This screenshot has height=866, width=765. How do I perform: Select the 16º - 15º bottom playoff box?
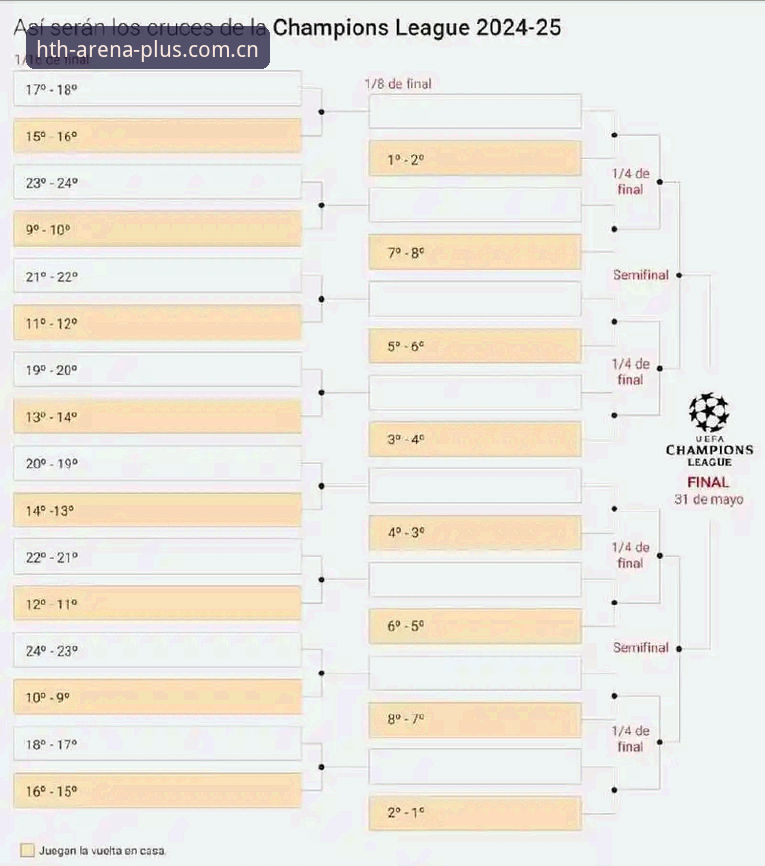pos(157,791)
